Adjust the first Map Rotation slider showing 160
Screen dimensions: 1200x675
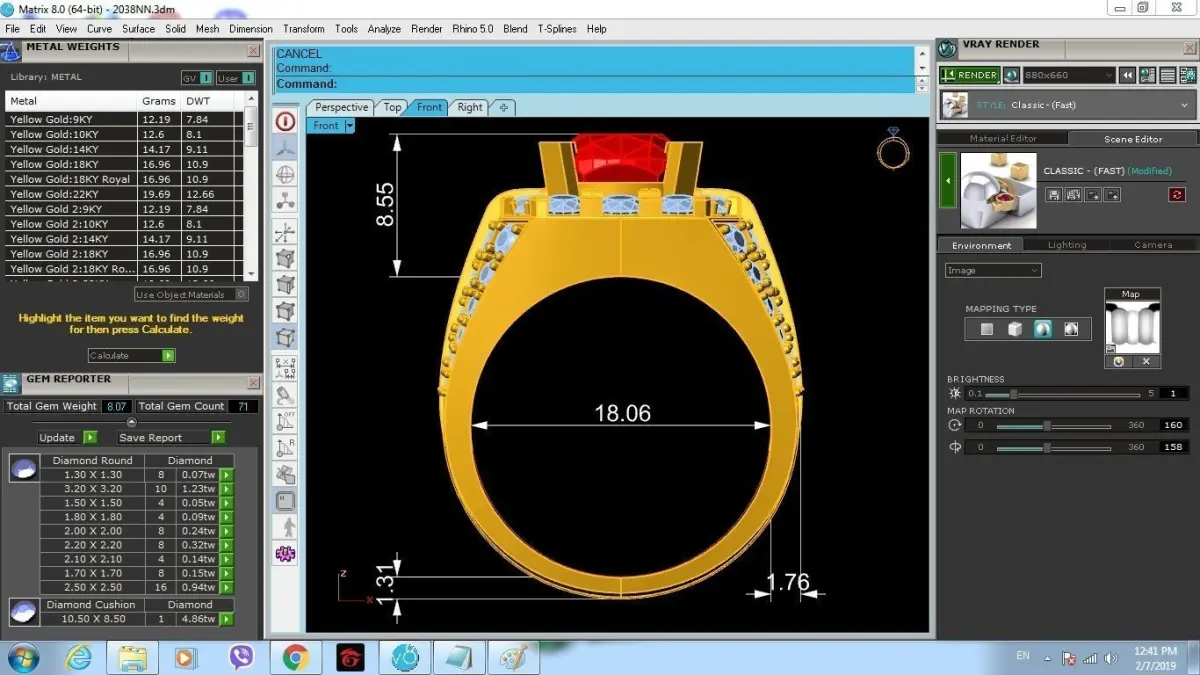point(1054,426)
